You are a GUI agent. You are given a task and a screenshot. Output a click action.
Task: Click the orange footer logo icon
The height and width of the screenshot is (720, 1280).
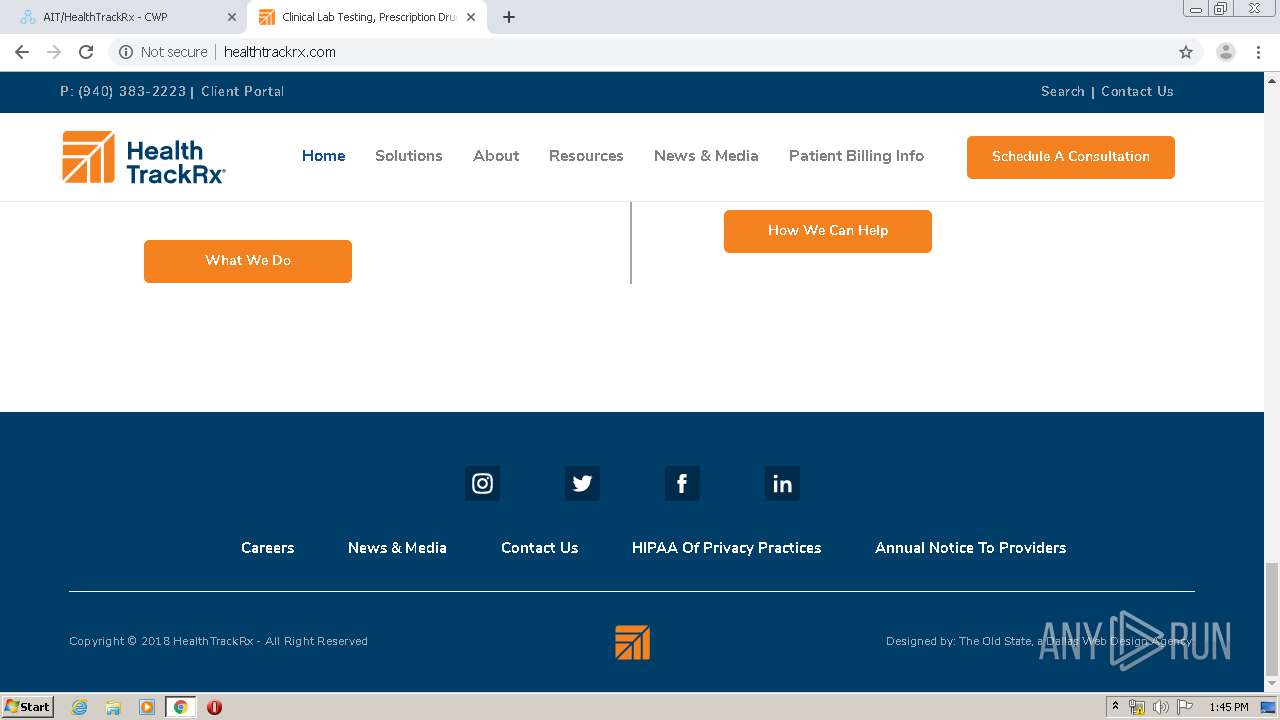(632, 642)
